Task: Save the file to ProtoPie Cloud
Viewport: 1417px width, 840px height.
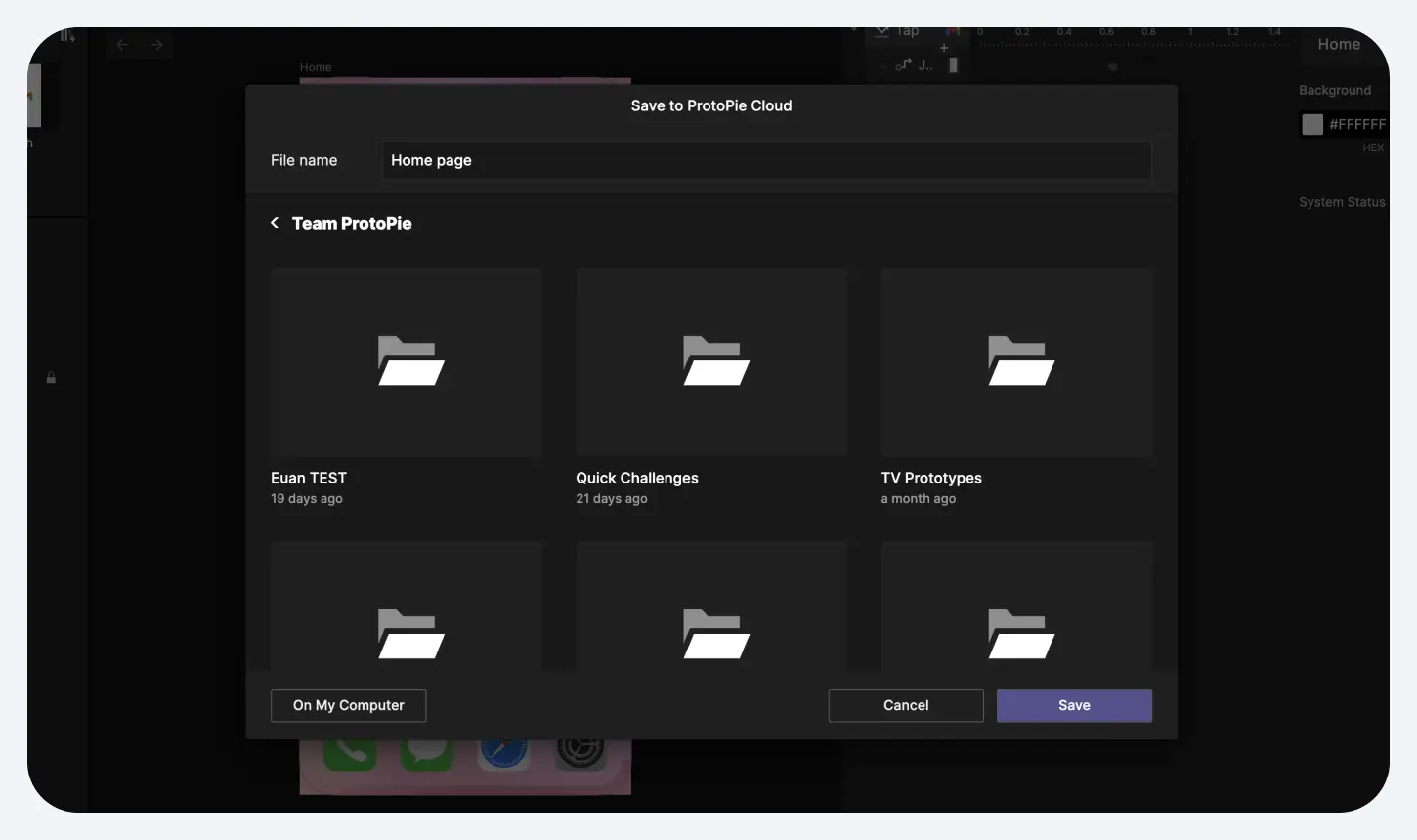Action: pyautogui.click(x=1074, y=705)
